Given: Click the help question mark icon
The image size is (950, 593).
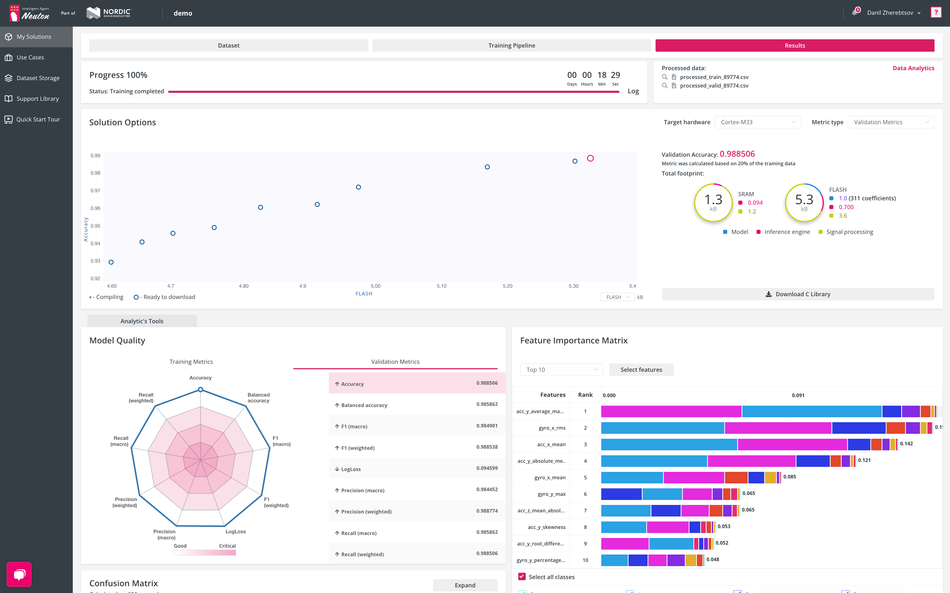Looking at the screenshot, I should [936, 13].
